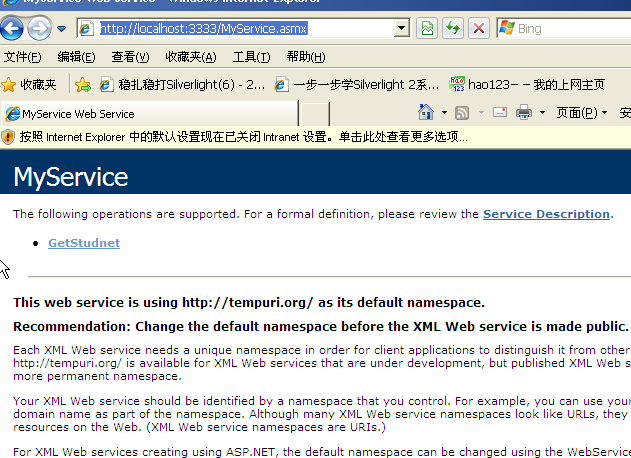Viewport: 631px width, 458px height.
Task: Click the page icon in address bar
Action: point(86,29)
